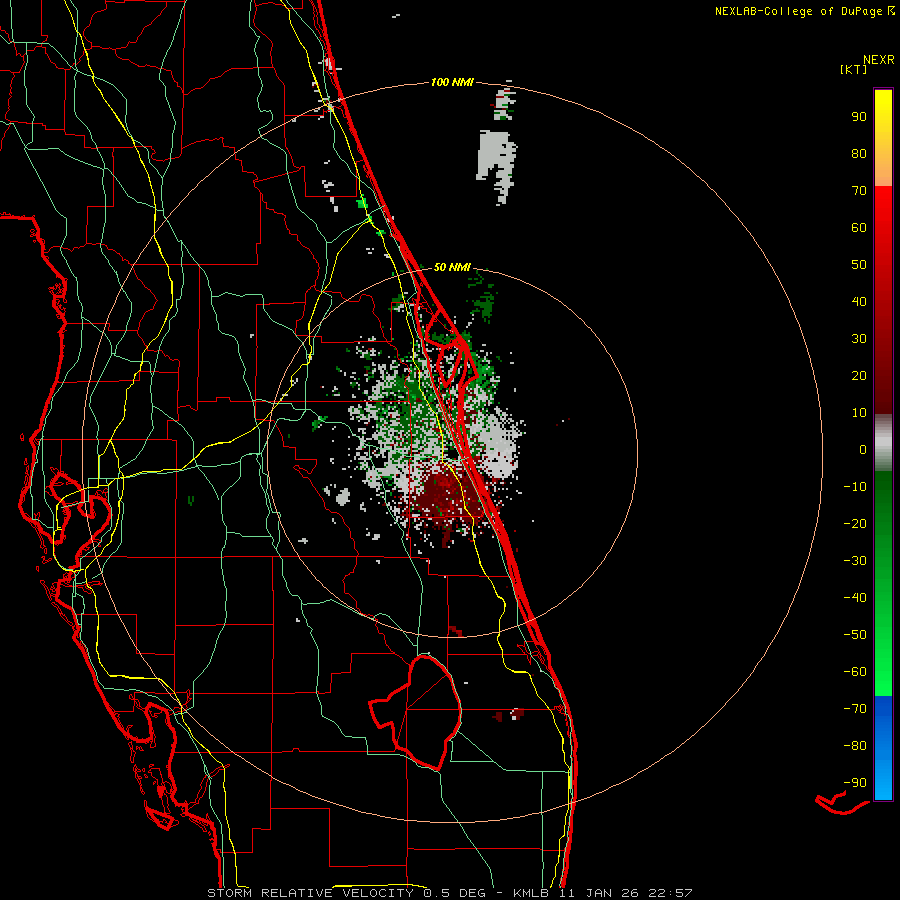Click the NEXR label above the color scale
The image size is (900, 900).
click(879, 60)
